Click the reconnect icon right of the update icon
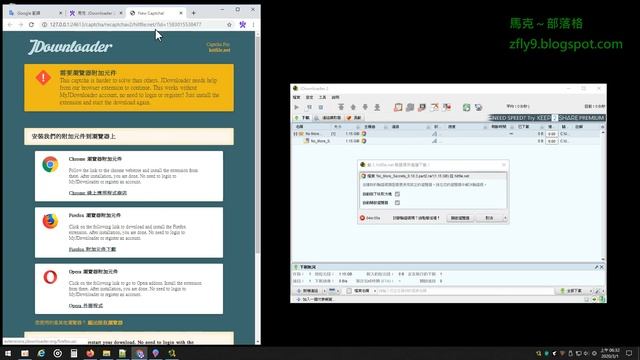Screen dimensions: 640x360 [478, 107]
